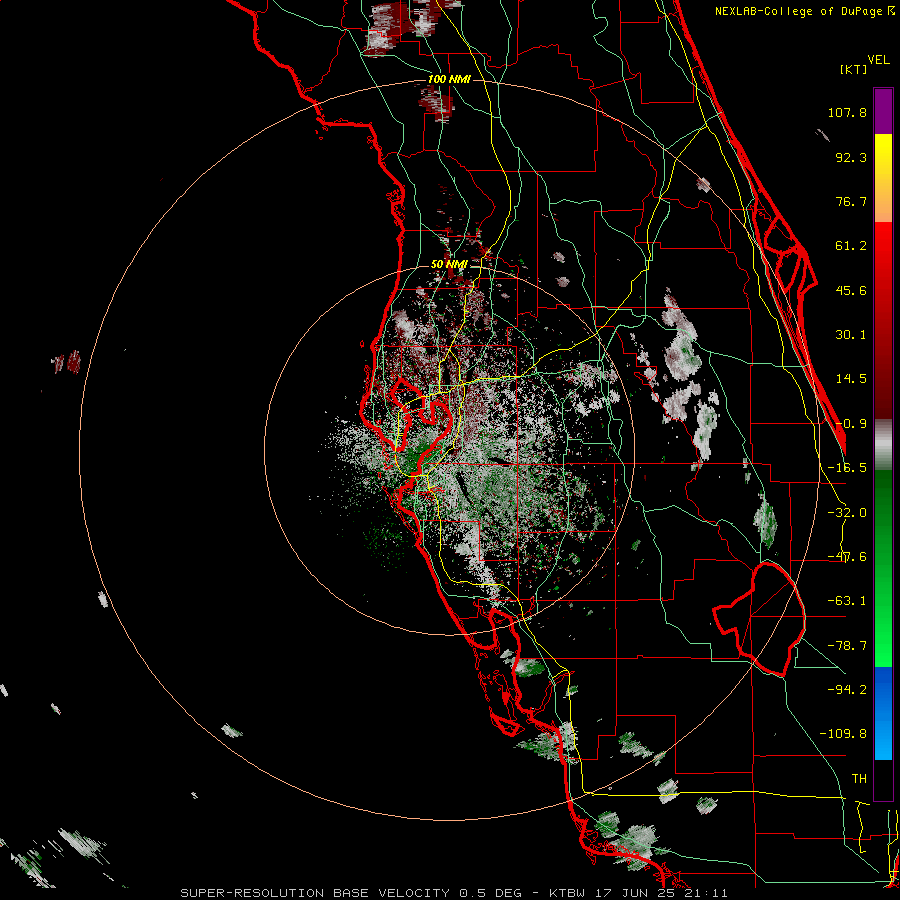Pick the blue segment of color bar

click(883, 713)
